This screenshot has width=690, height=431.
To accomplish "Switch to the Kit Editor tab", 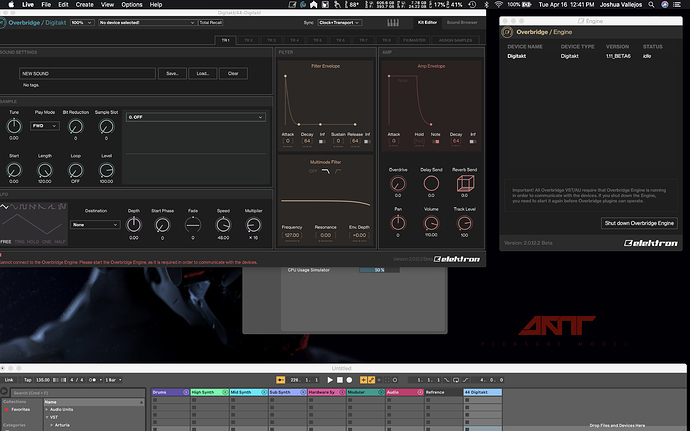I will [426, 21].
